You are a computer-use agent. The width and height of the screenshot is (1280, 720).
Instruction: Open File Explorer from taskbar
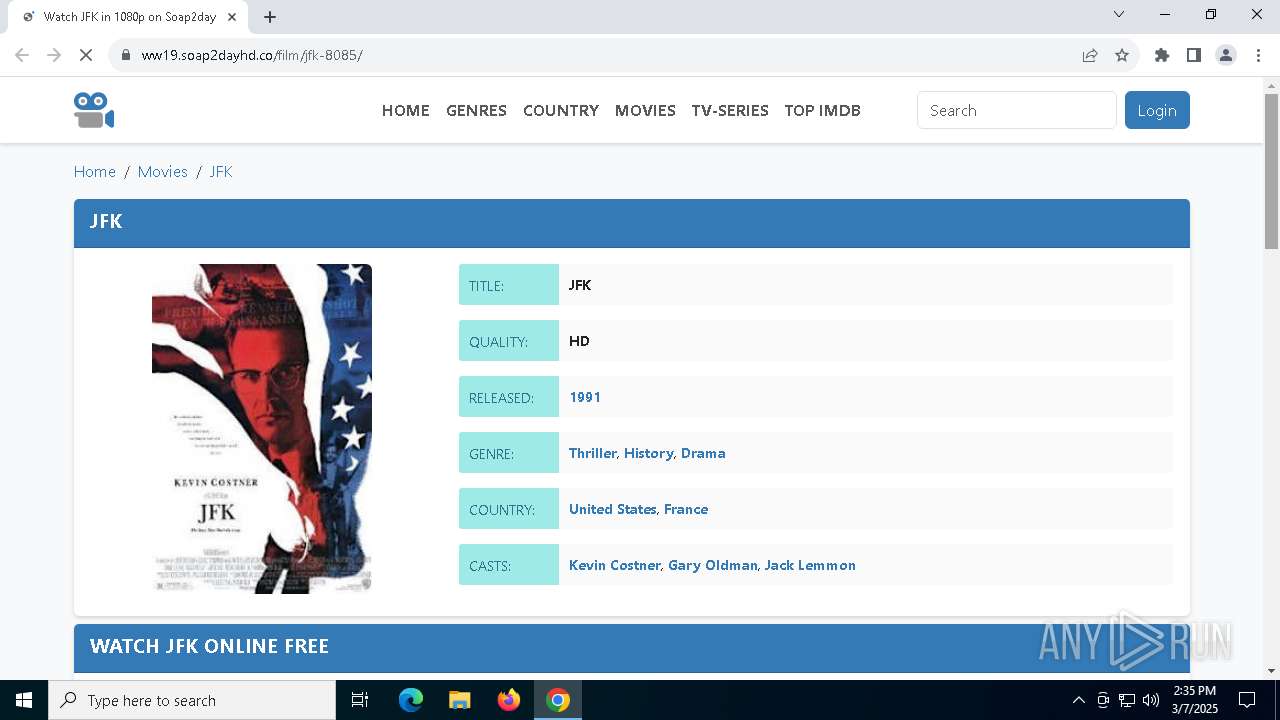pos(459,700)
